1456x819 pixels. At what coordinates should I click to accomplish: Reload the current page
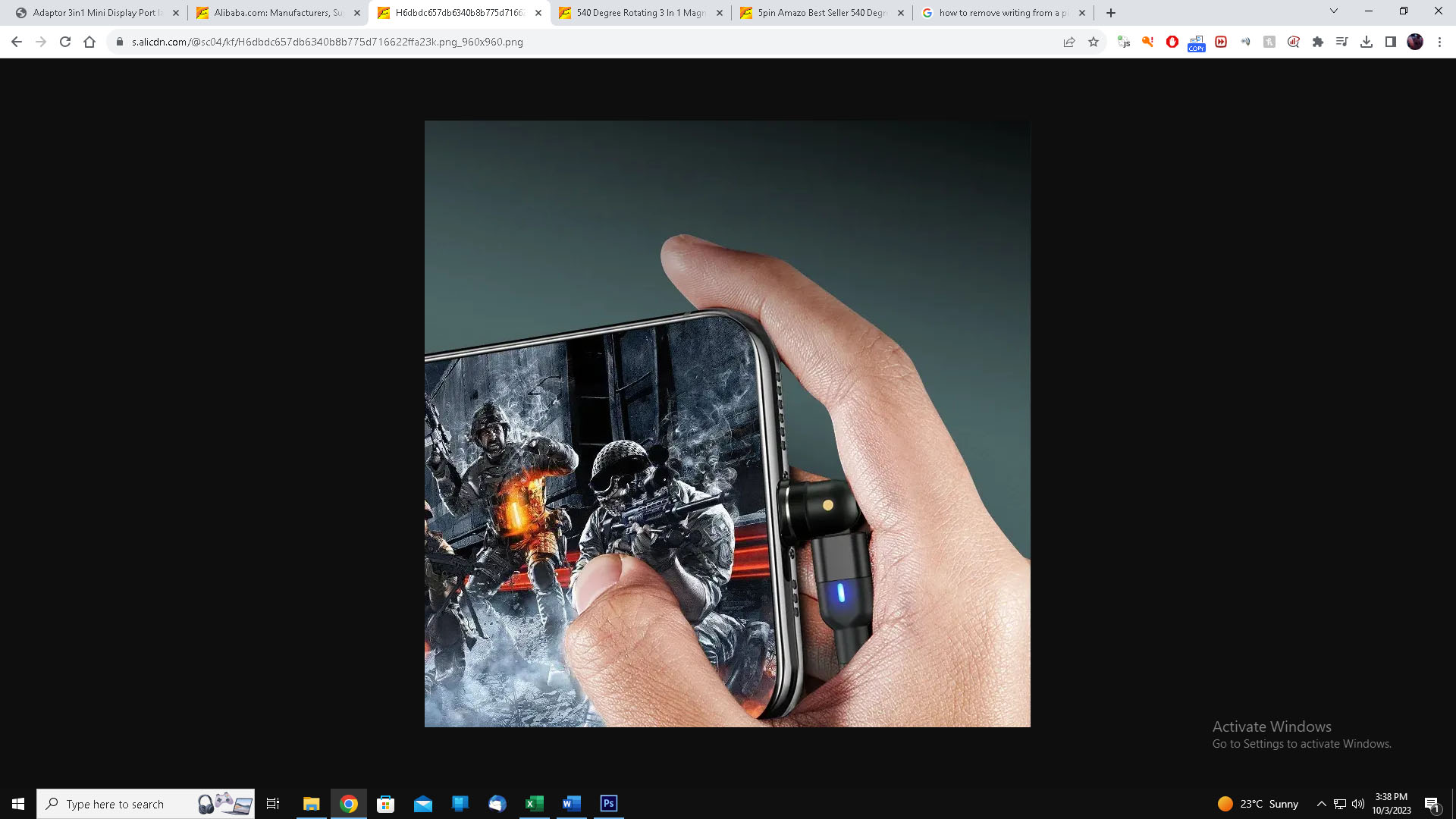pyautogui.click(x=65, y=42)
